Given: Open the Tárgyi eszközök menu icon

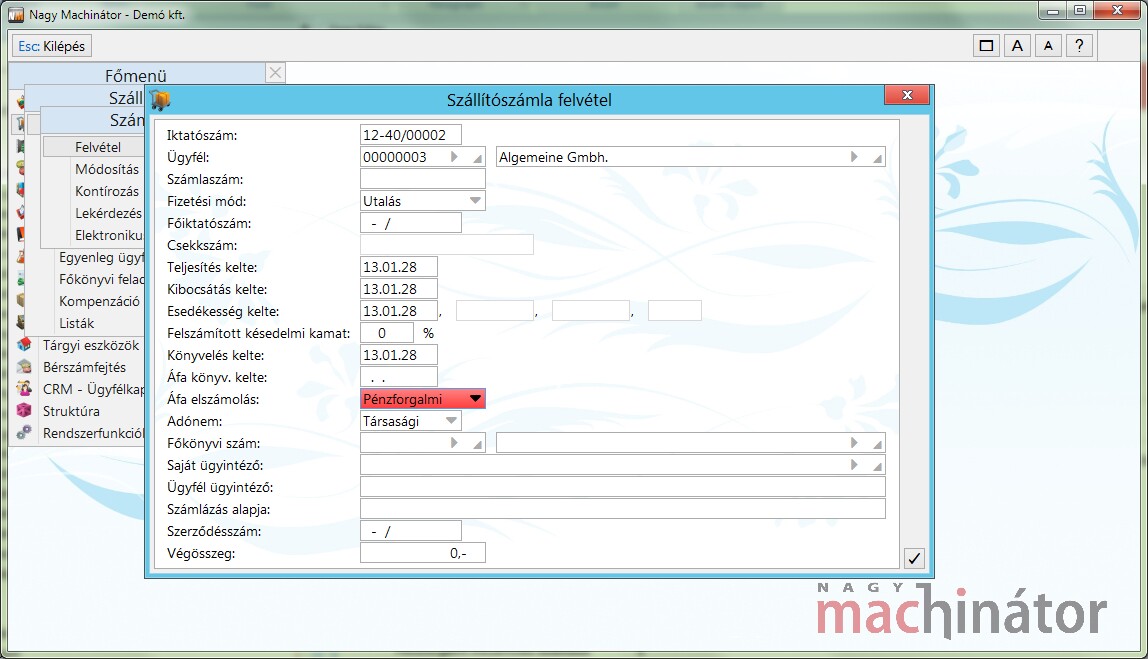Looking at the screenshot, I should pyautogui.click(x=24, y=345).
